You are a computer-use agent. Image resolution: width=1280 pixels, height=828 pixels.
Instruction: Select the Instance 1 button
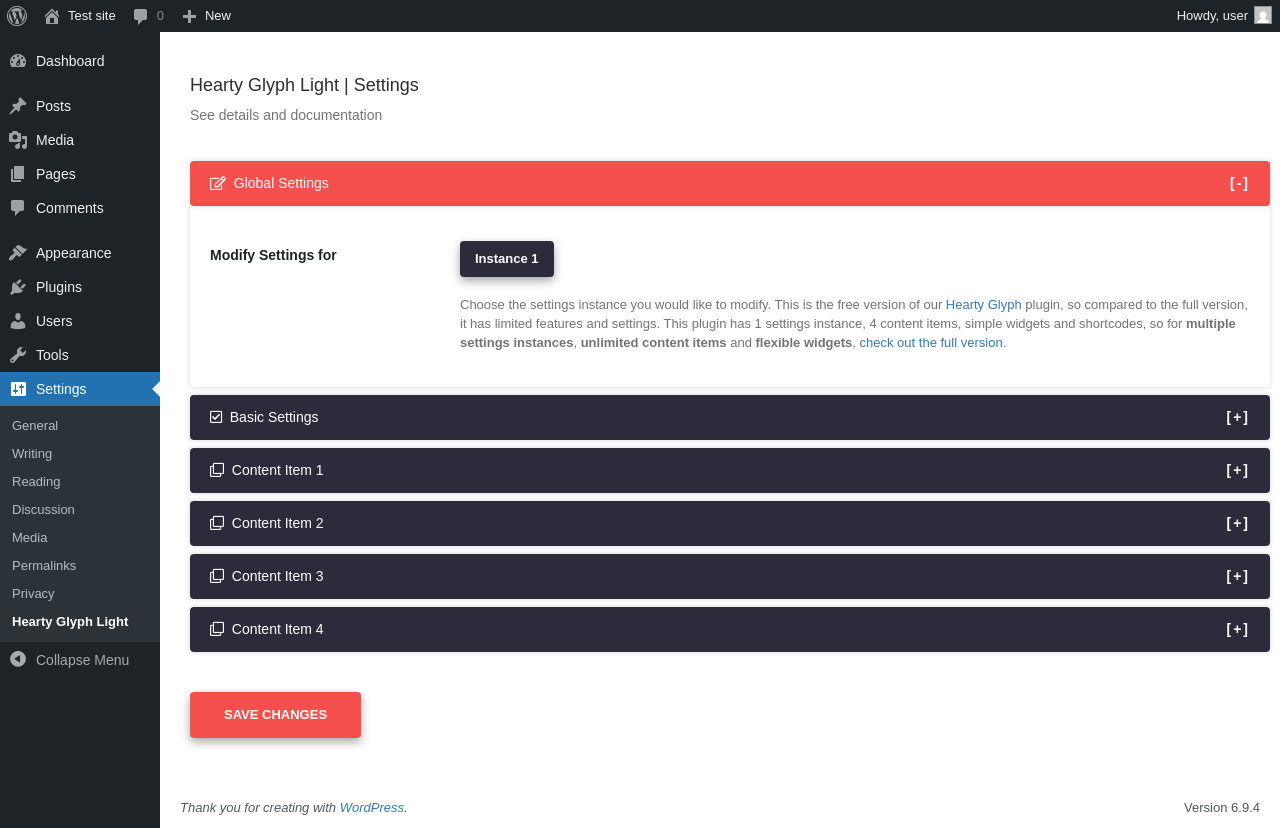507,259
